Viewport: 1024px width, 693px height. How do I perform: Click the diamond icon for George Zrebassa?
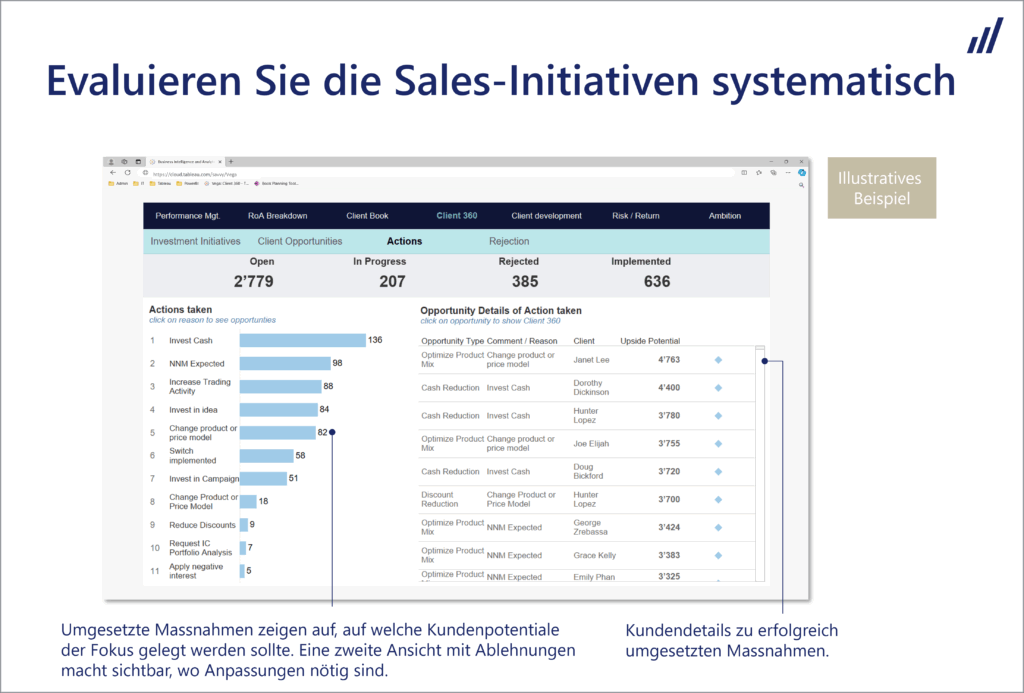click(718, 527)
